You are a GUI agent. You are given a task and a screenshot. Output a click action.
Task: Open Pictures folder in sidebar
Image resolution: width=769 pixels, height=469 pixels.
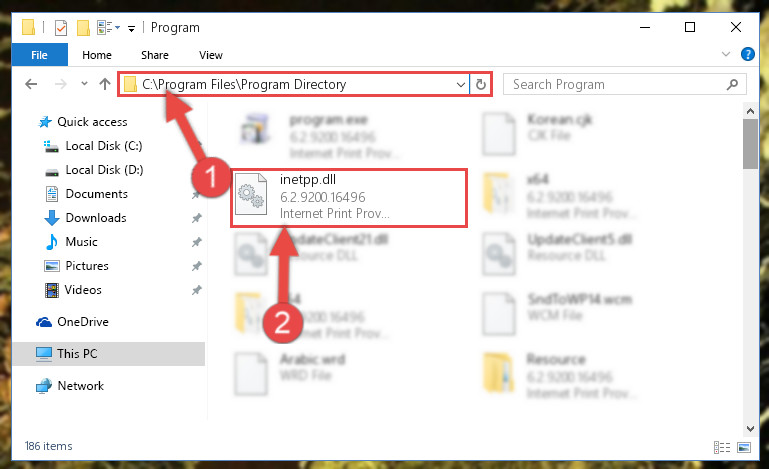coord(87,266)
